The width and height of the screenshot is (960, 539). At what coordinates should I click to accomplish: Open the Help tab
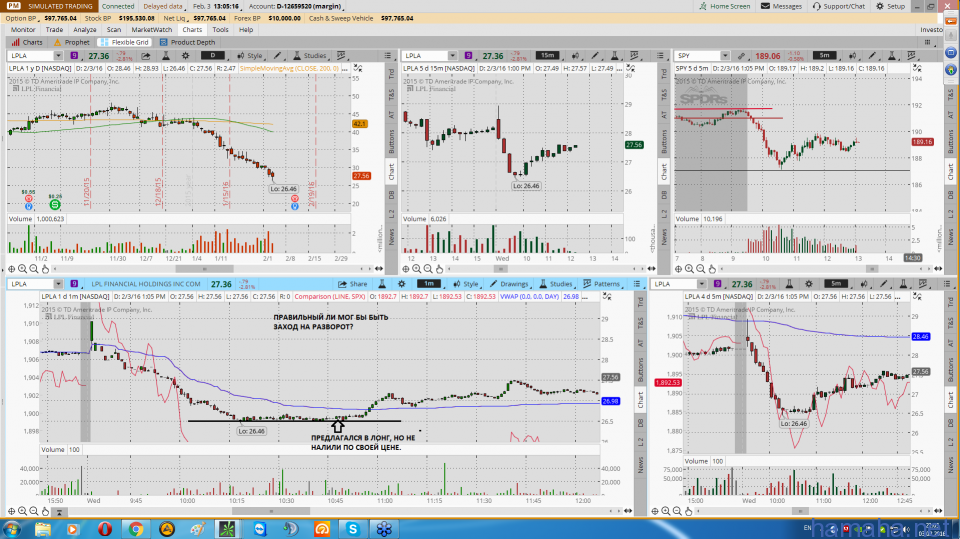tap(246, 29)
